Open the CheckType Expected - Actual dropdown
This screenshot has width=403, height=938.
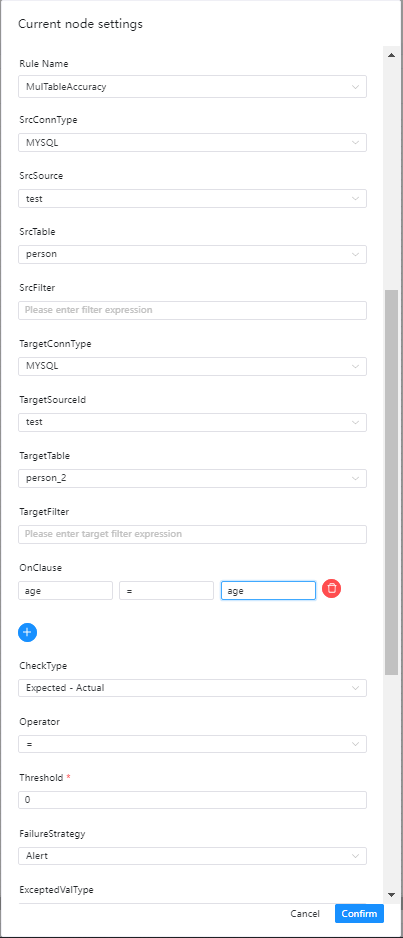point(192,688)
